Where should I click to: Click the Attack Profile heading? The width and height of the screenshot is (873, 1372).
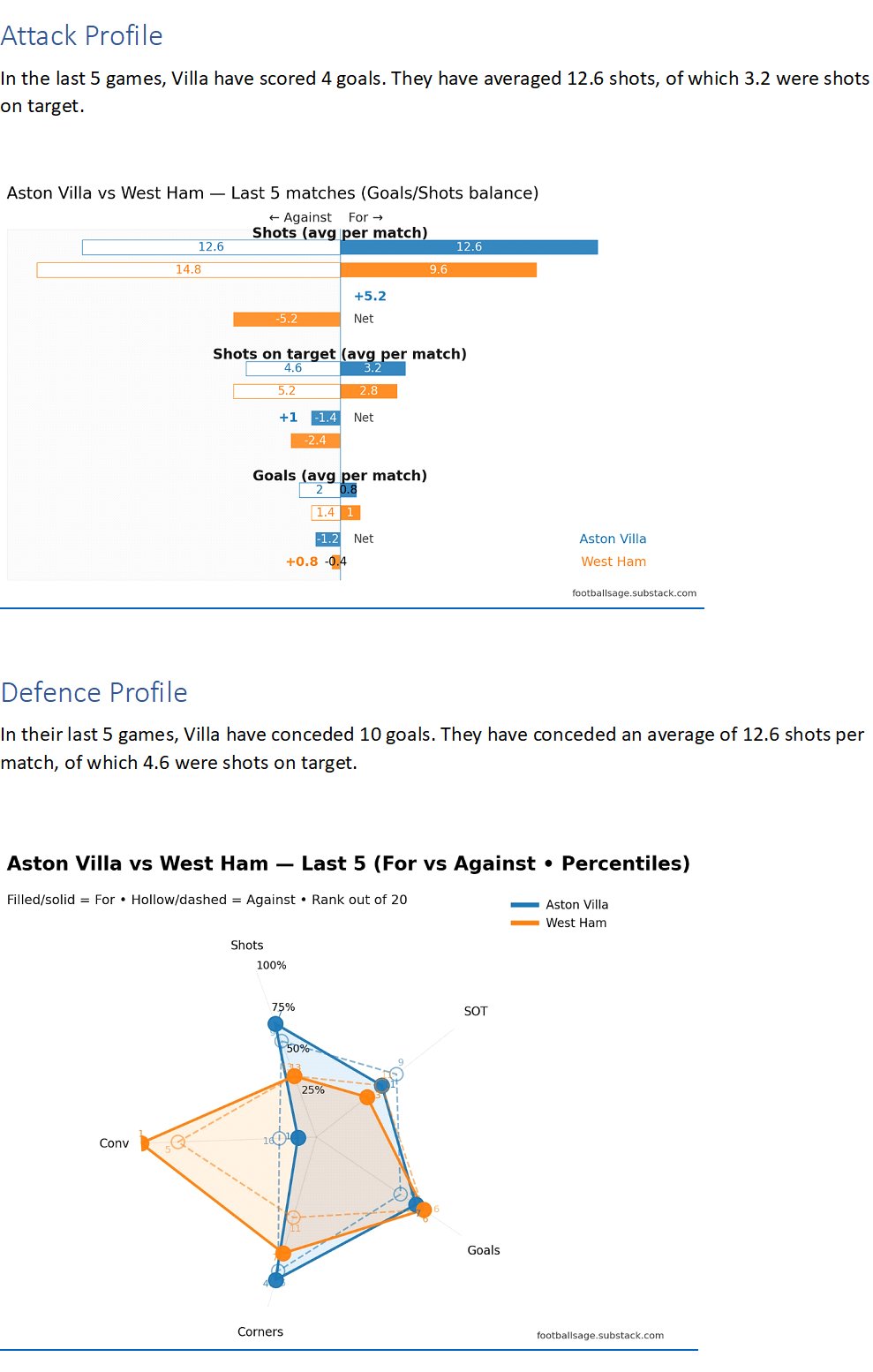coord(82,36)
